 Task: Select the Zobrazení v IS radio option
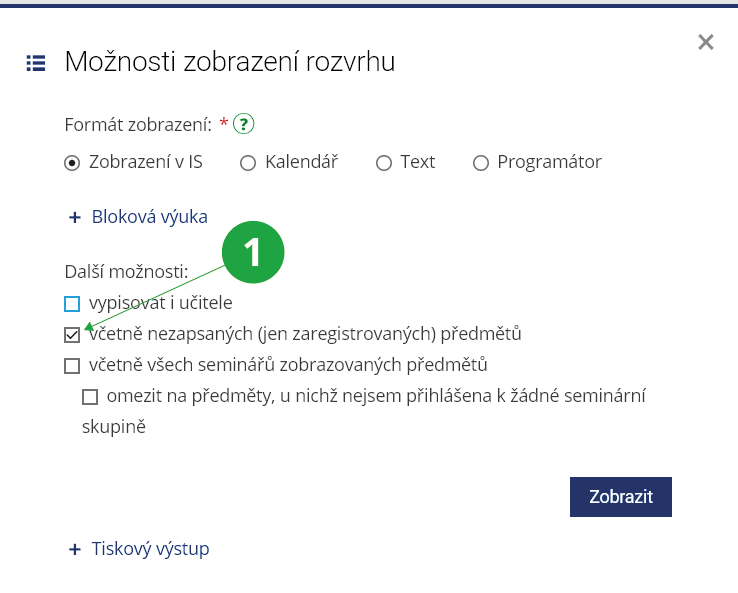(72, 163)
